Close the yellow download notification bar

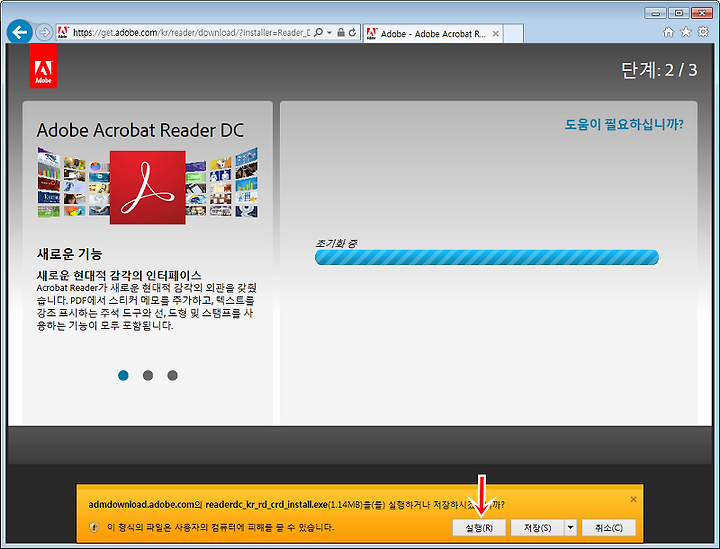click(x=633, y=499)
